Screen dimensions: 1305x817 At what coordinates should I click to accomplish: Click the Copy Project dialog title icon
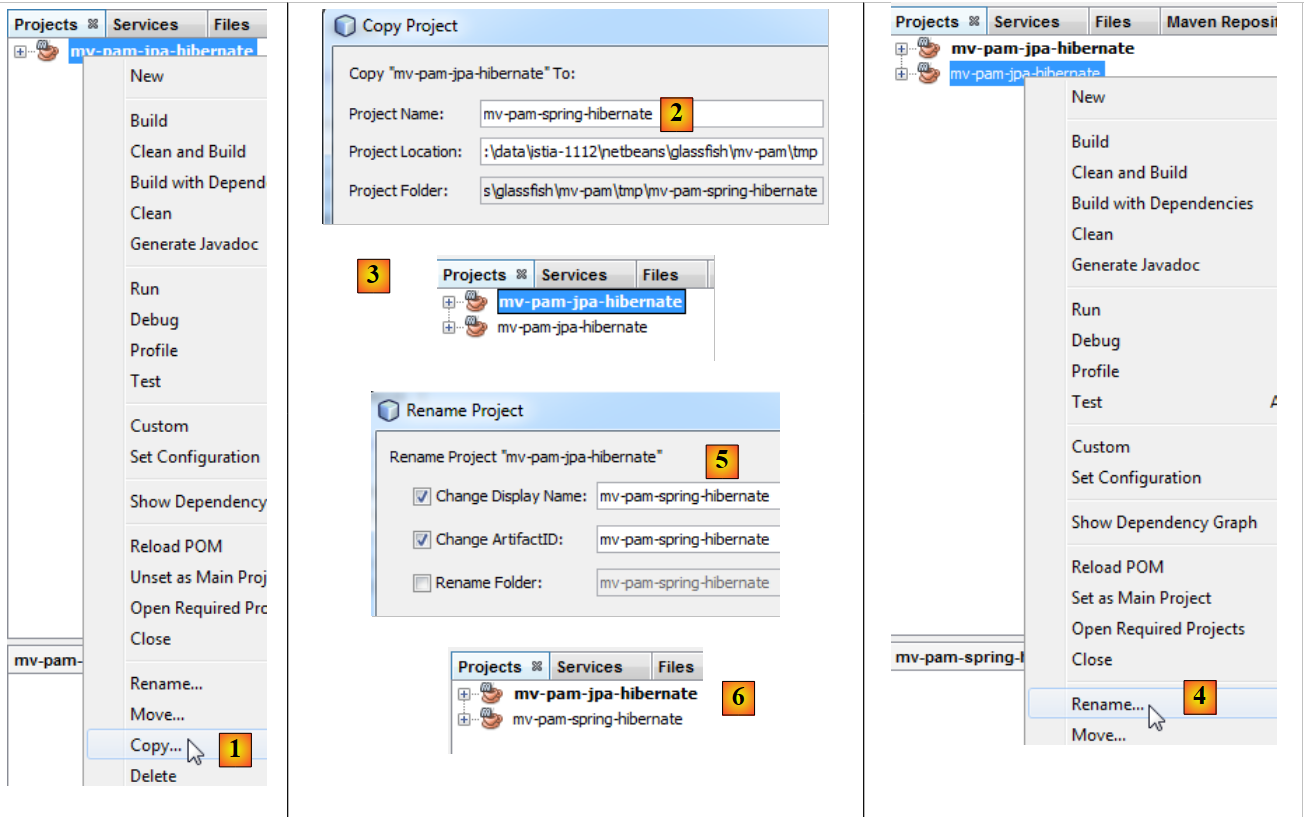click(344, 26)
